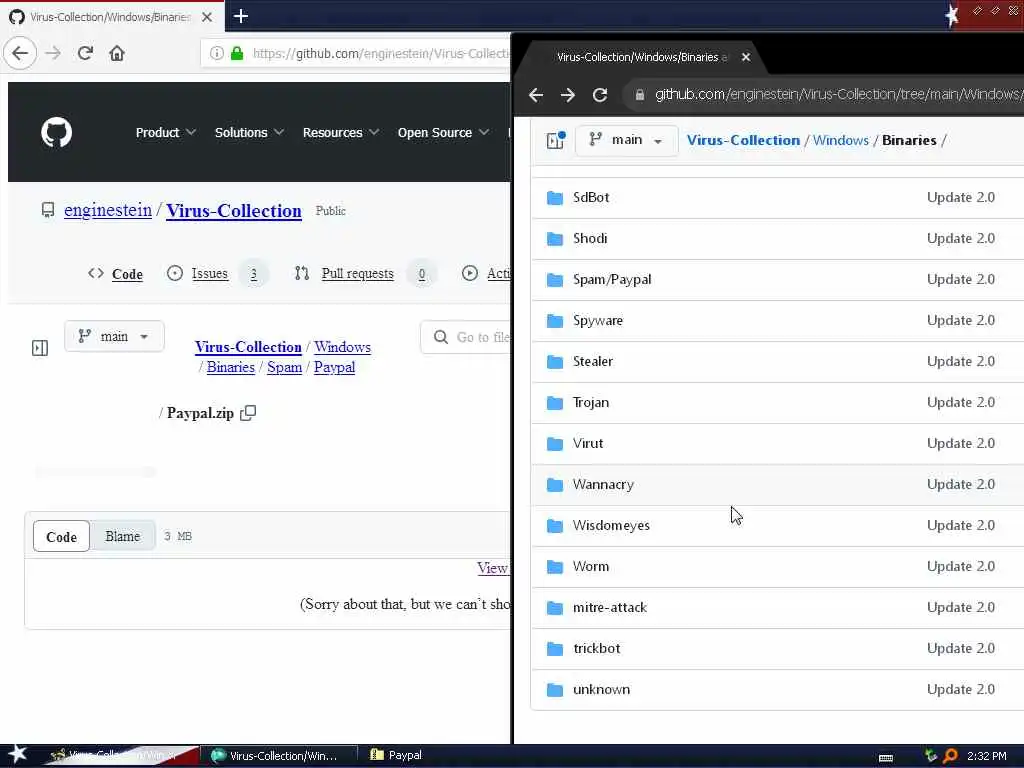
Task: Close the right browser Virus-Collection tab
Action: (746, 57)
